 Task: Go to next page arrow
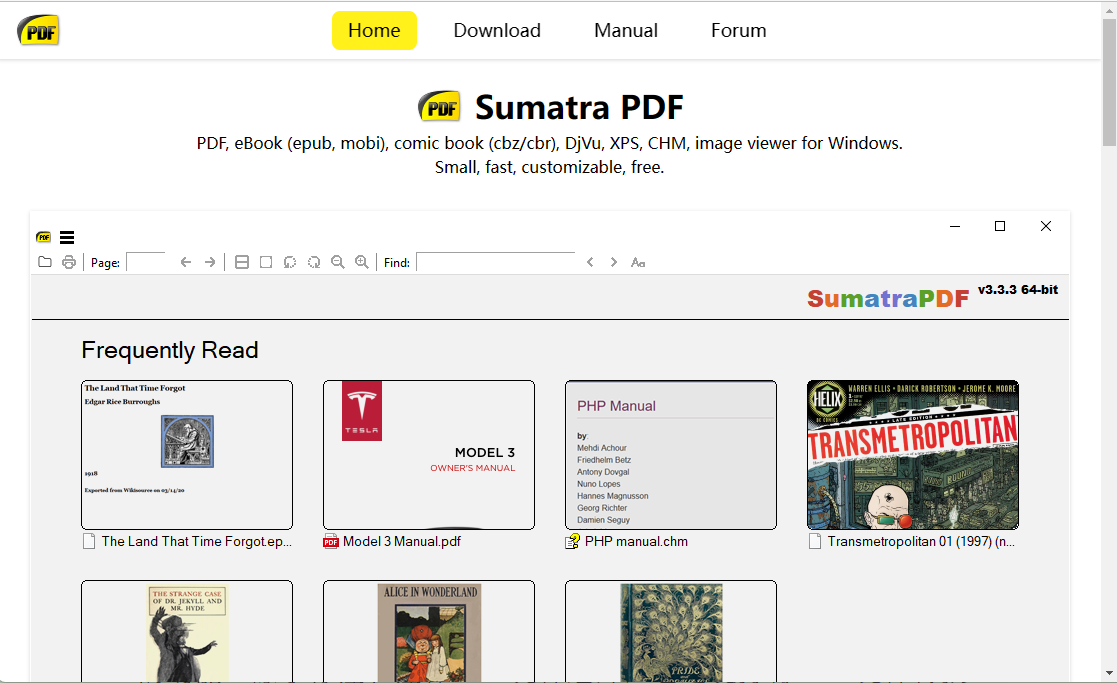click(210, 262)
